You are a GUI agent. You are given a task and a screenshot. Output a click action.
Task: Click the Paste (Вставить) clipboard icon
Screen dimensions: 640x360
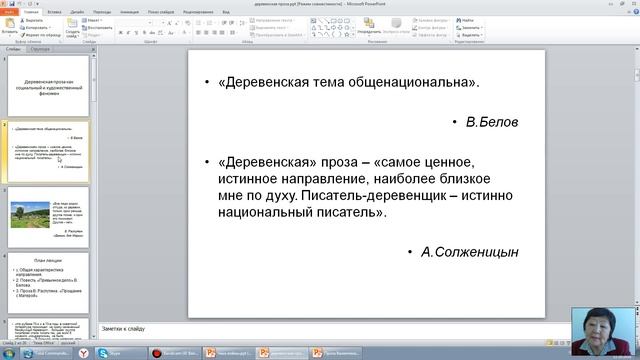coord(9,23)
